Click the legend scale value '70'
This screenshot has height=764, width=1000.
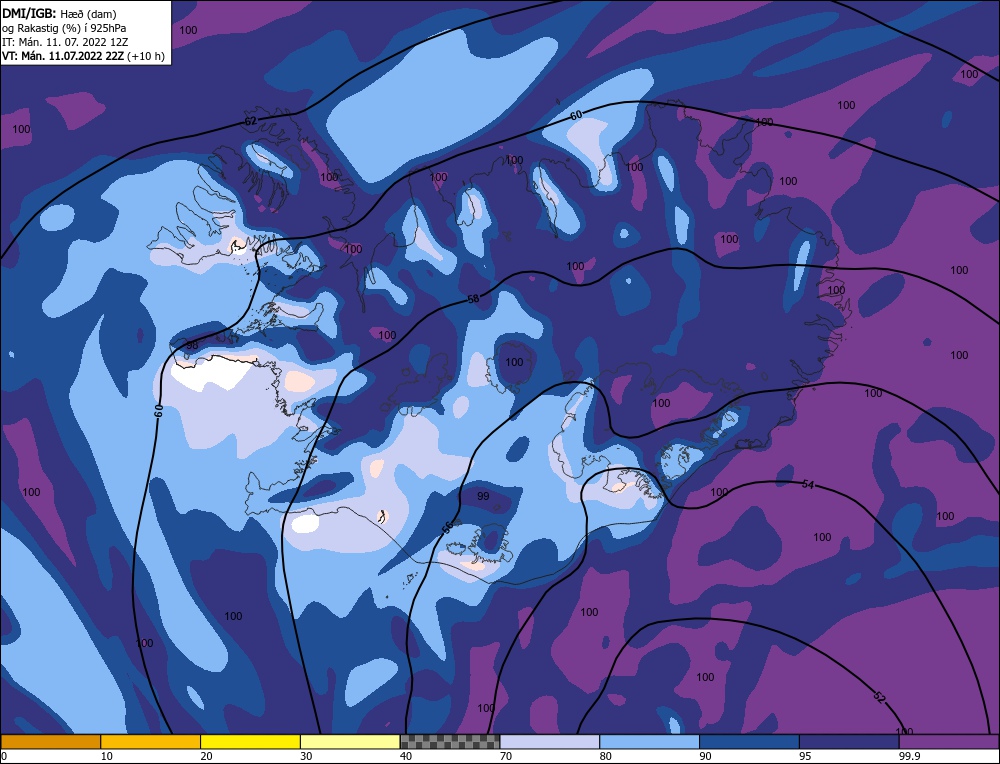pos(506,756)
